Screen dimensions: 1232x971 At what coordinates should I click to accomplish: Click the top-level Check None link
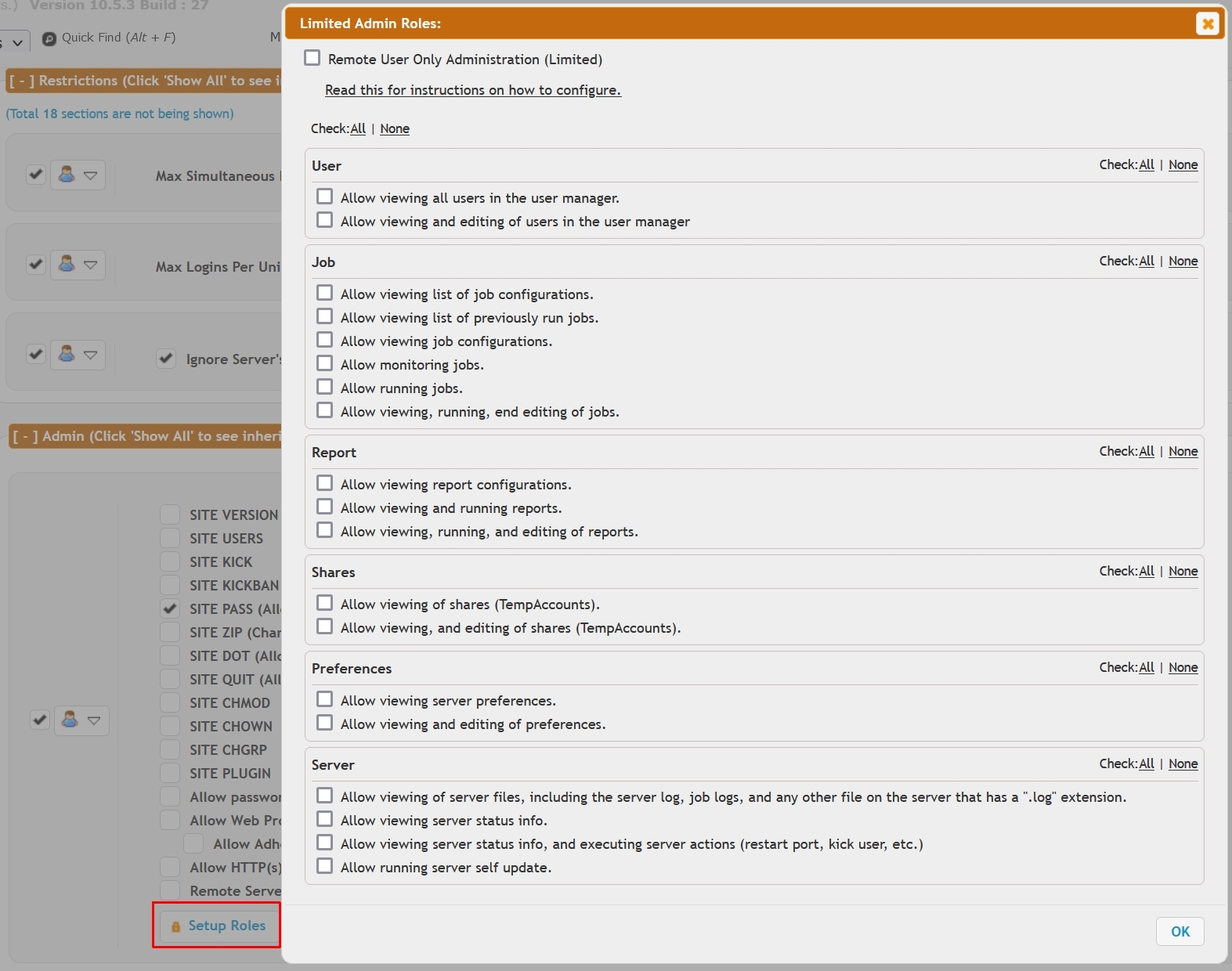coord(395,128)
